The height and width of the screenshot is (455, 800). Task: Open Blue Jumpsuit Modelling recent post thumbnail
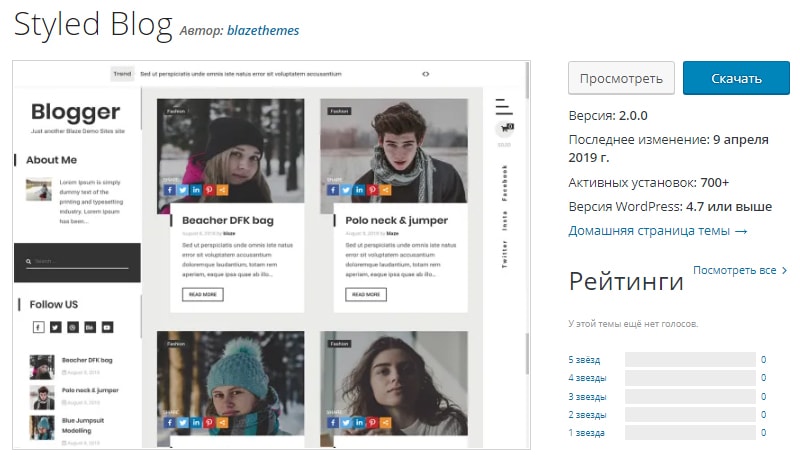click(x=42, y=427)
